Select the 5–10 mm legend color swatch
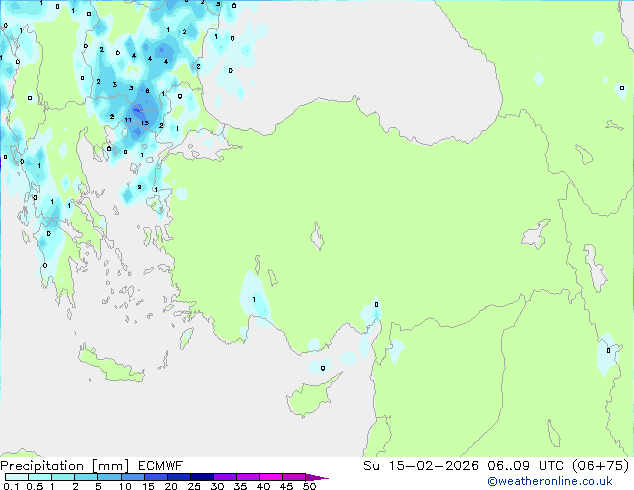Viewport: 634px width, 490px height. [x=110, y=477]
